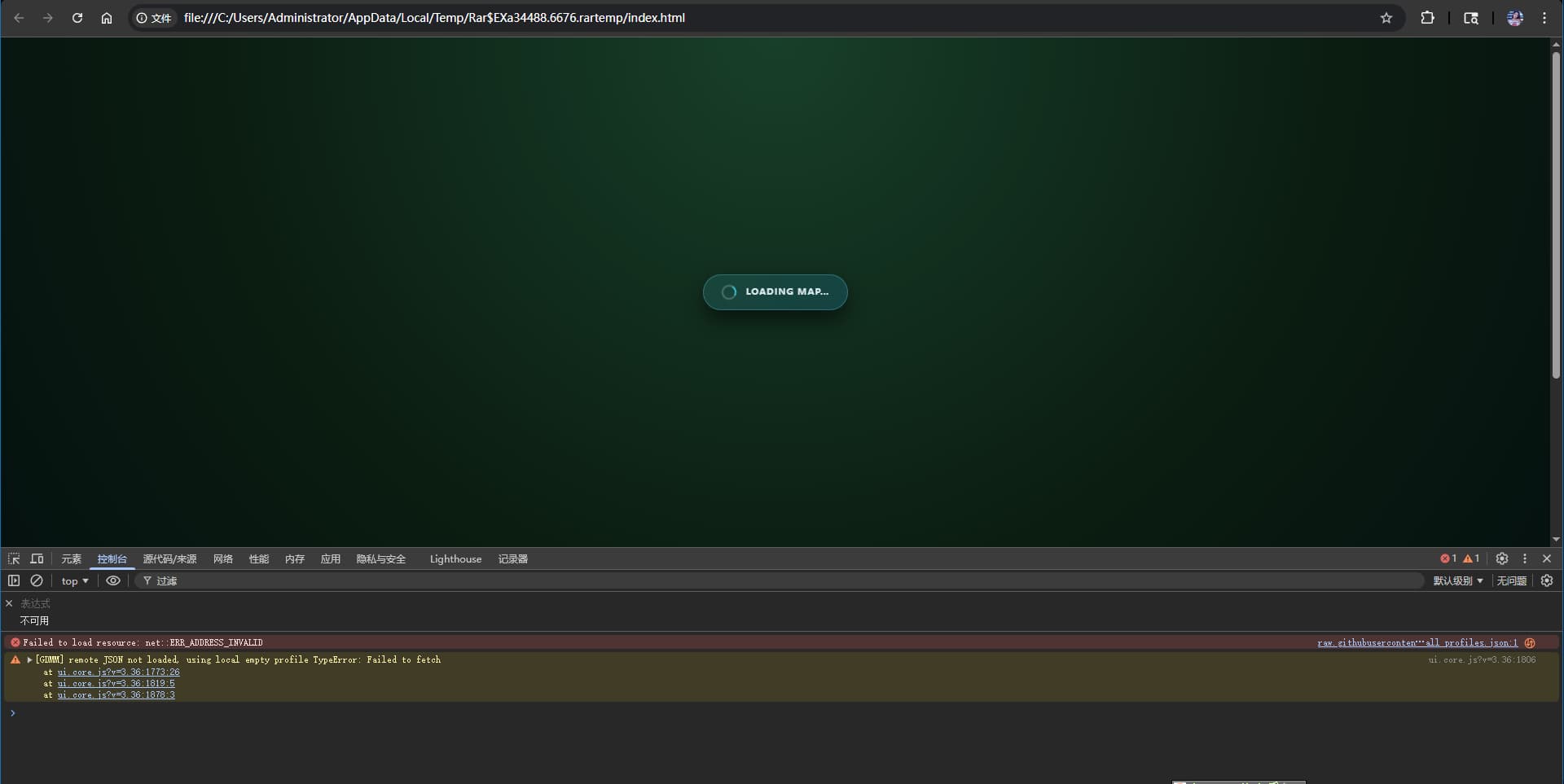Open the top JavaScript context dropdown
1564x784 pixels.
tap(75, 580)
